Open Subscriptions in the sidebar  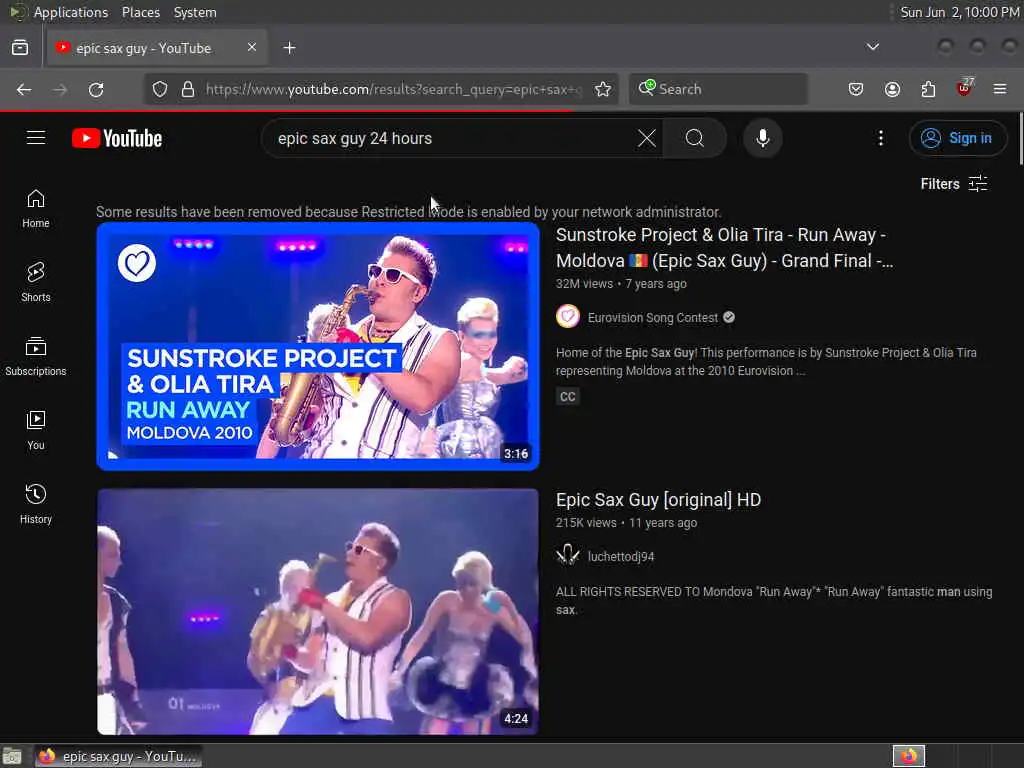click(36, 357)
